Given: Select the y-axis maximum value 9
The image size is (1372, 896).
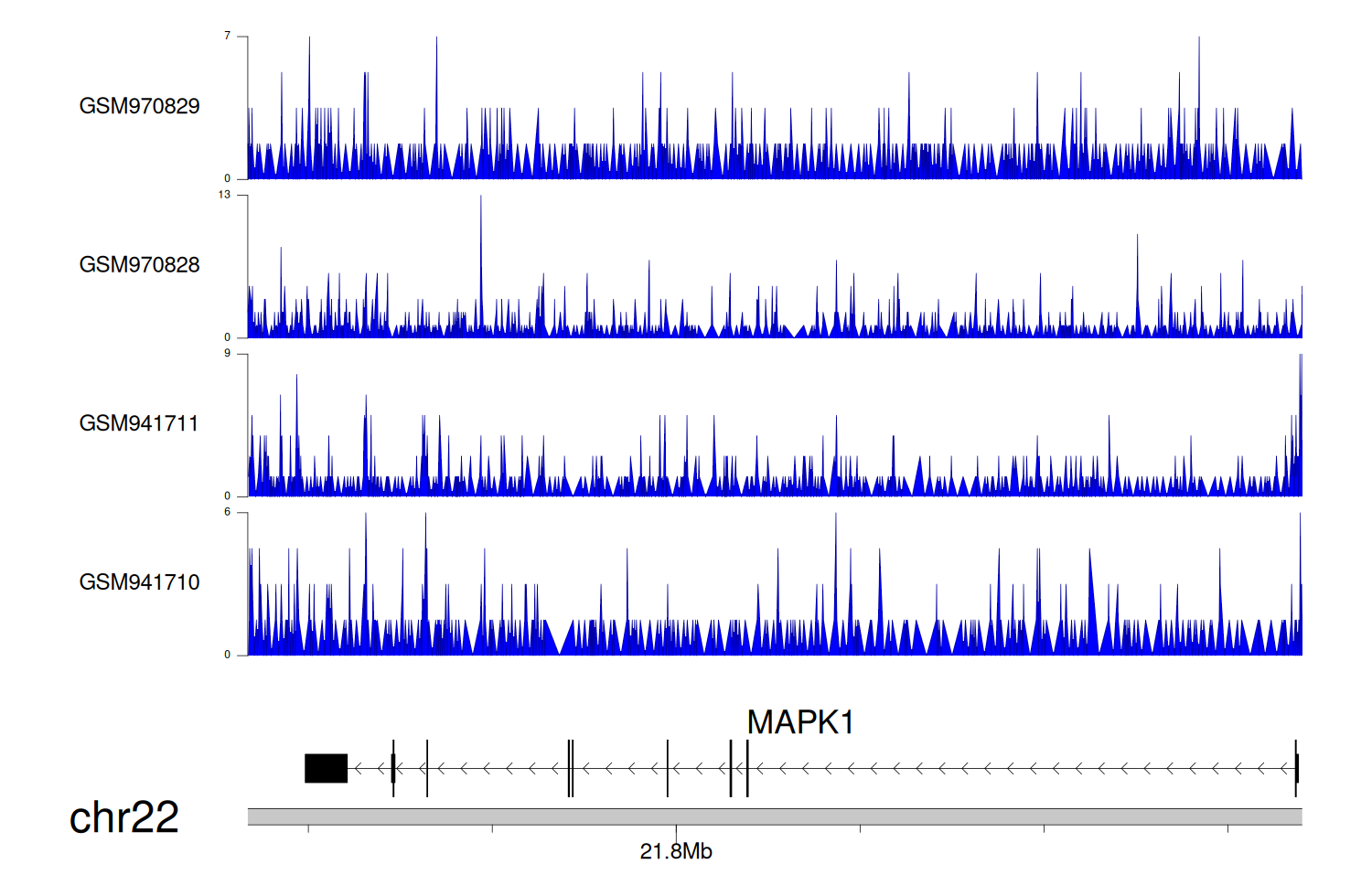Looking at the screenshot, I should 228,353.
